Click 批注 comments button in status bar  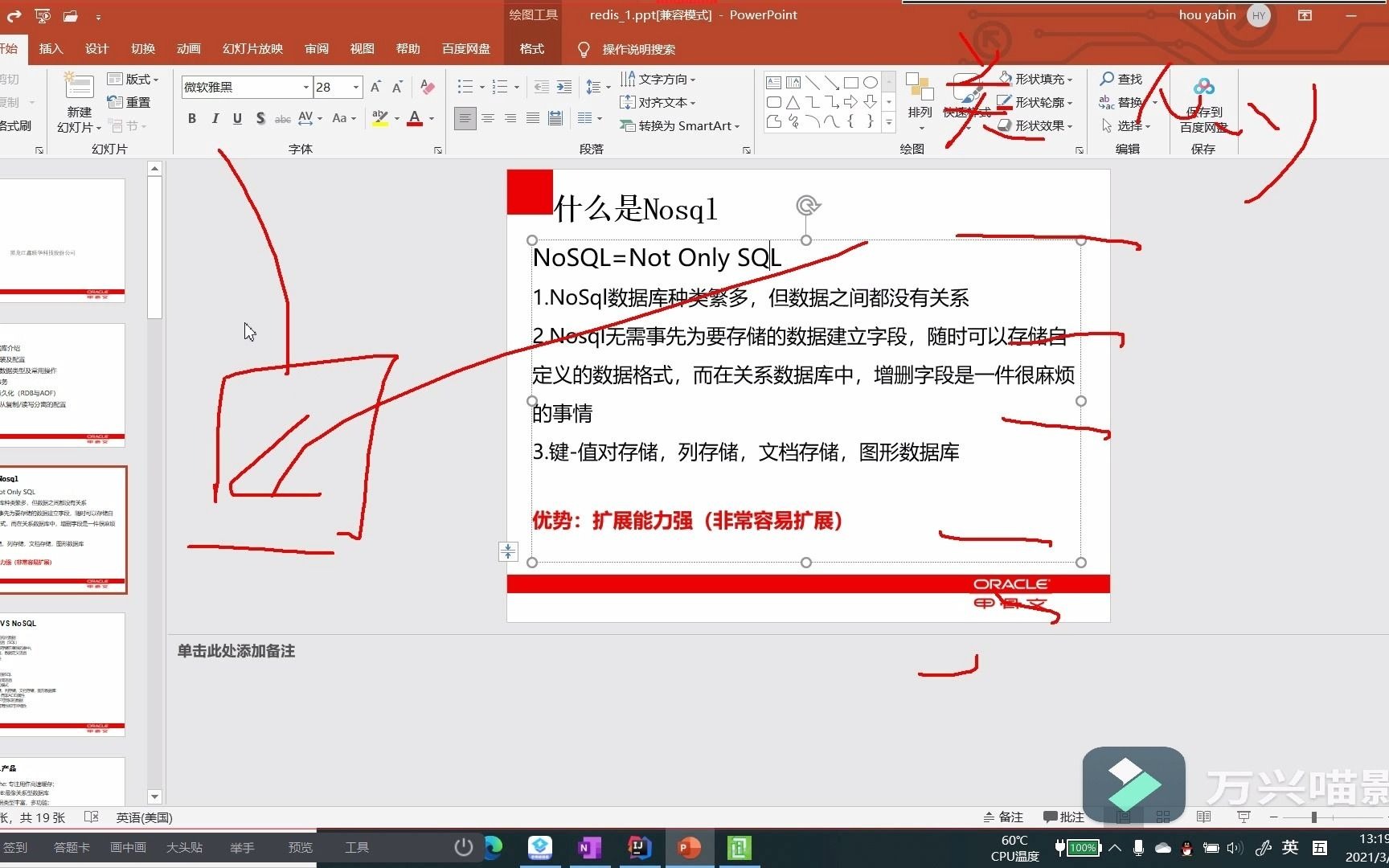pos(1063,817)
